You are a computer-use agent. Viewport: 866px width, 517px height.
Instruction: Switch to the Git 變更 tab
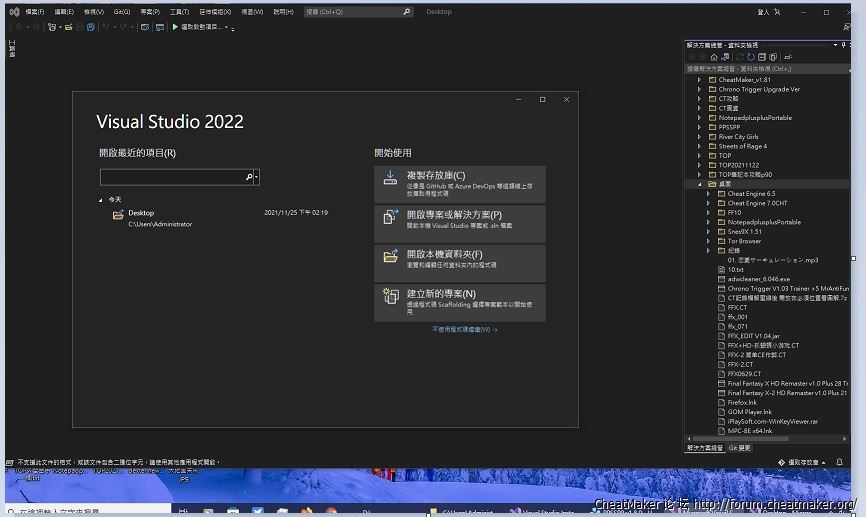pyautogui.click(x=740, y=448)
